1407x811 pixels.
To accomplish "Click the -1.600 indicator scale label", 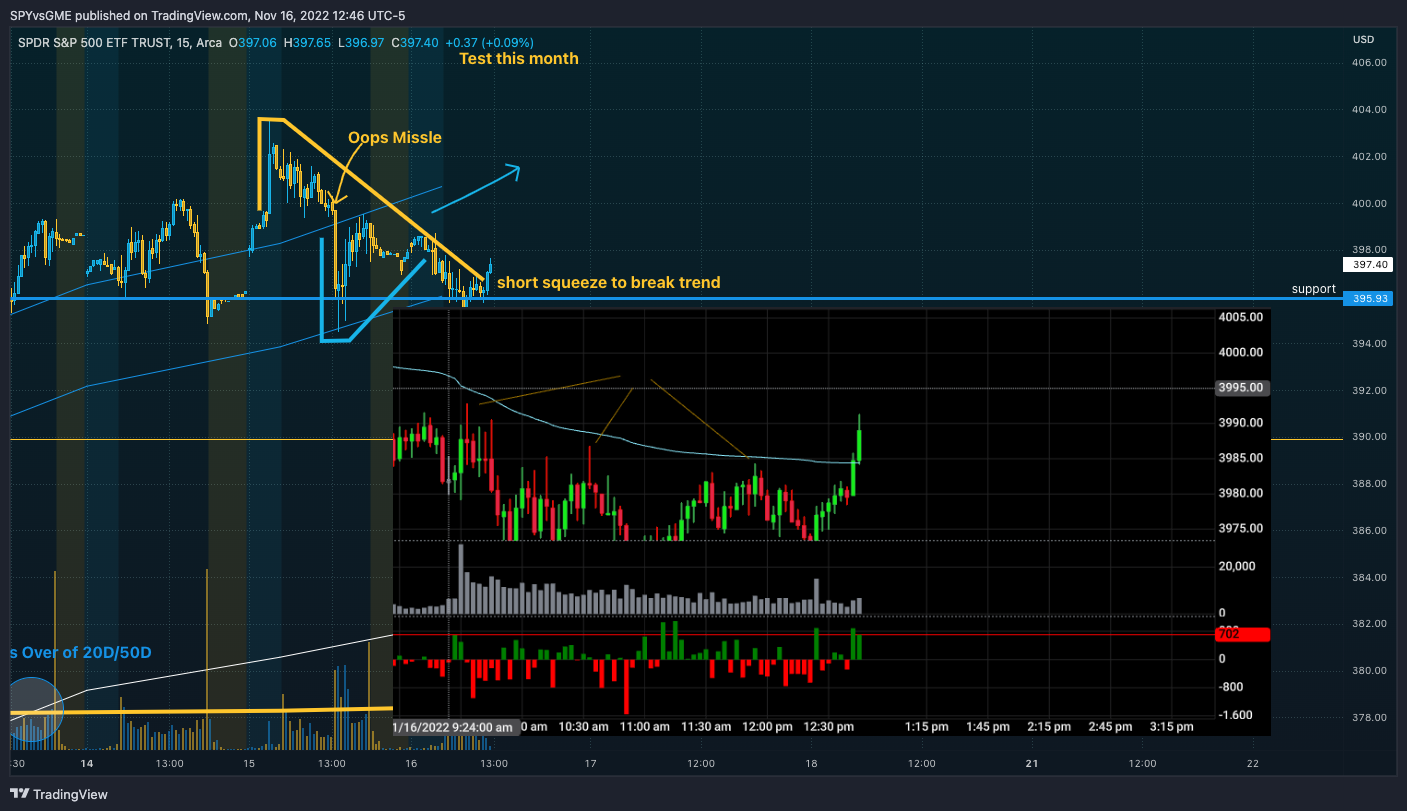I will [1238, 716].
